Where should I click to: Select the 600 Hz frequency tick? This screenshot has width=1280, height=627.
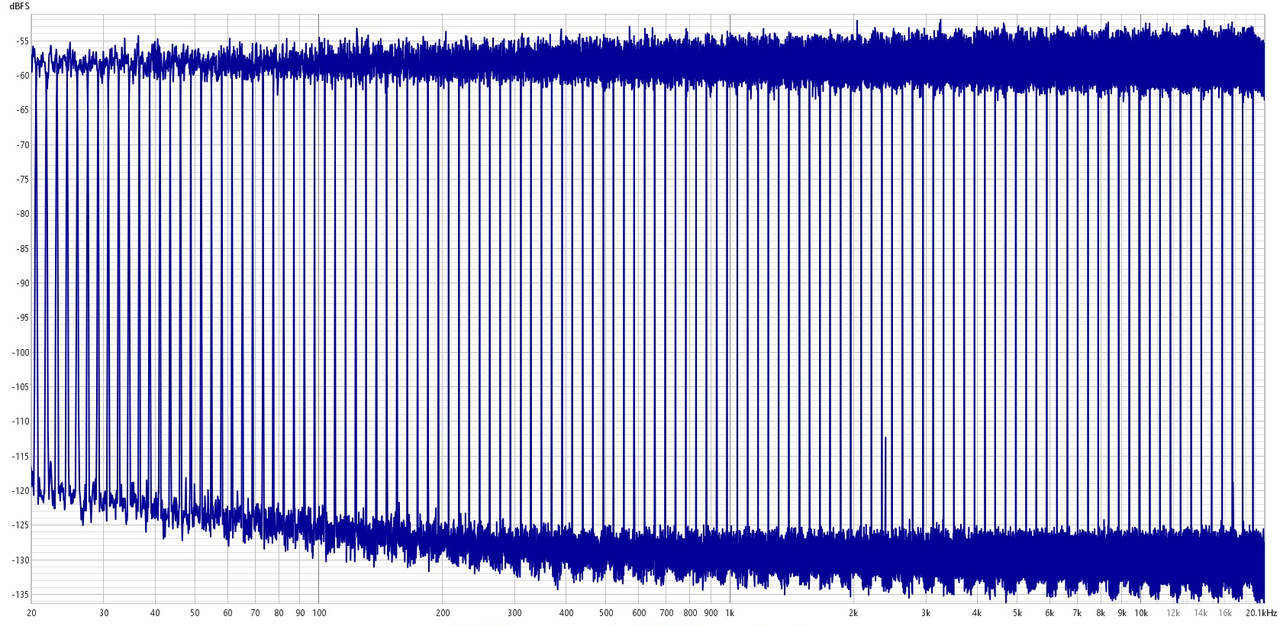639,612
